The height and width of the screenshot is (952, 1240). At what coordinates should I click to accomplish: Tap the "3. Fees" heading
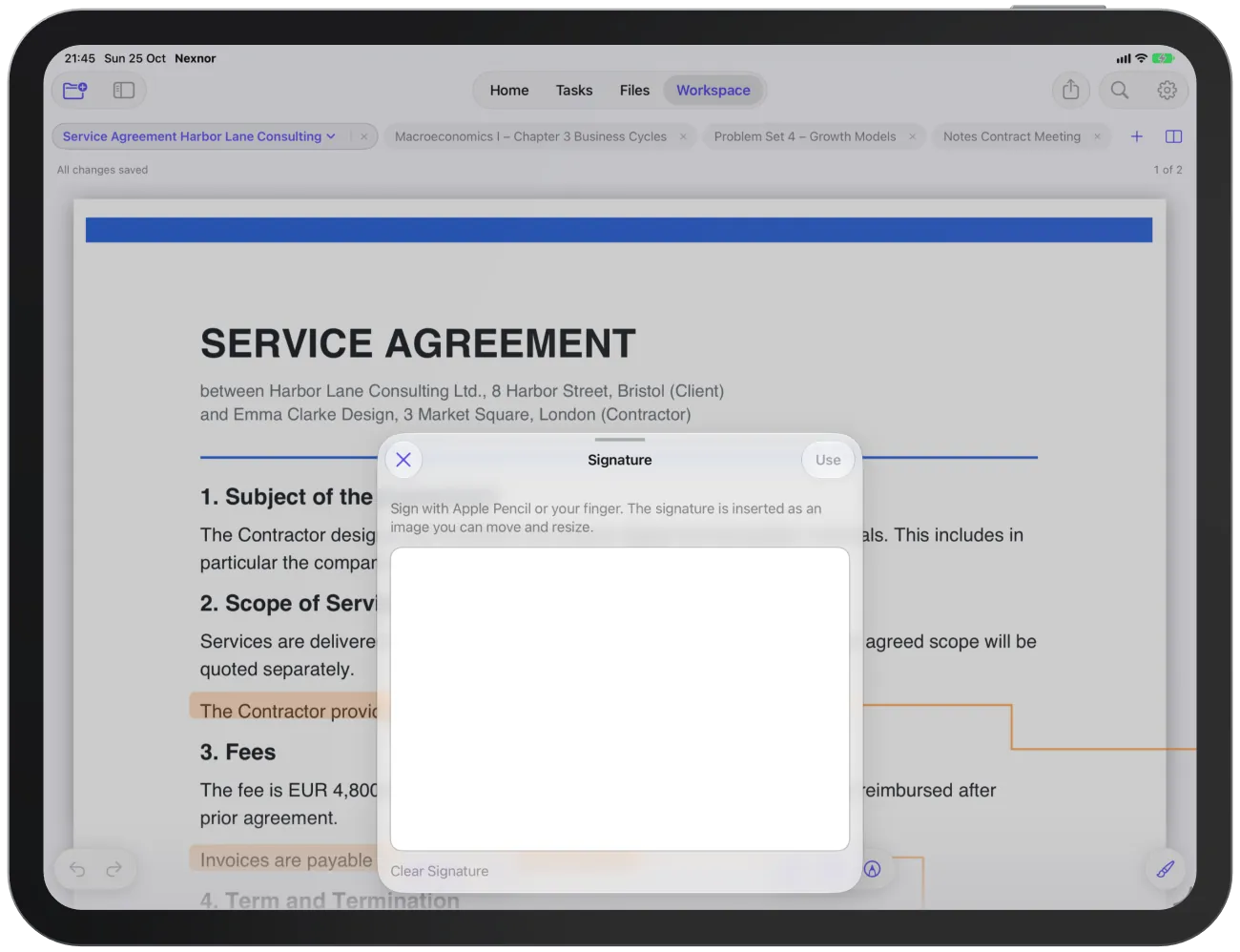(238, 753)
